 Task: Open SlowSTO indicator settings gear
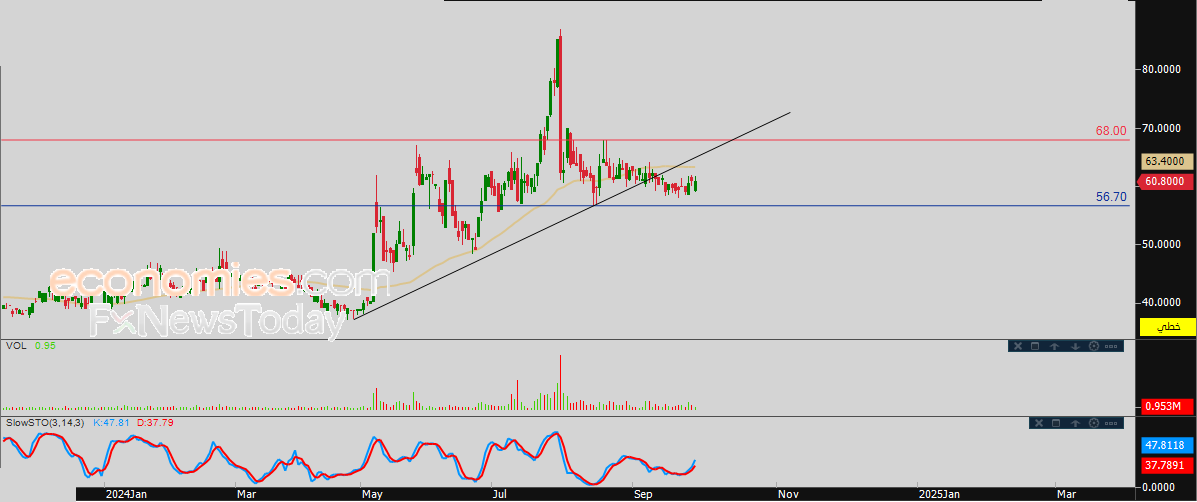tap(1094, 423)
